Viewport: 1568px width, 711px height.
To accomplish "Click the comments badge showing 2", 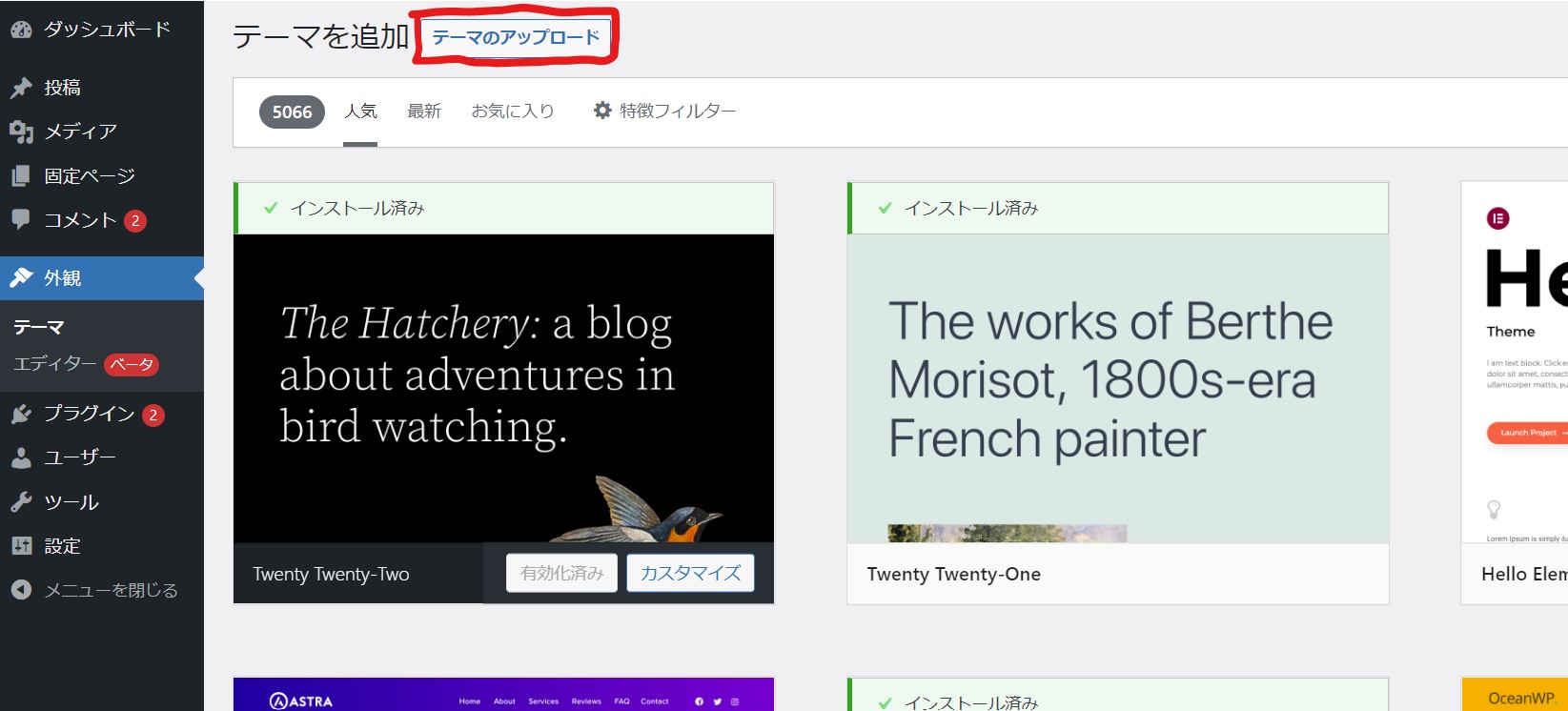I will (135, 221).
